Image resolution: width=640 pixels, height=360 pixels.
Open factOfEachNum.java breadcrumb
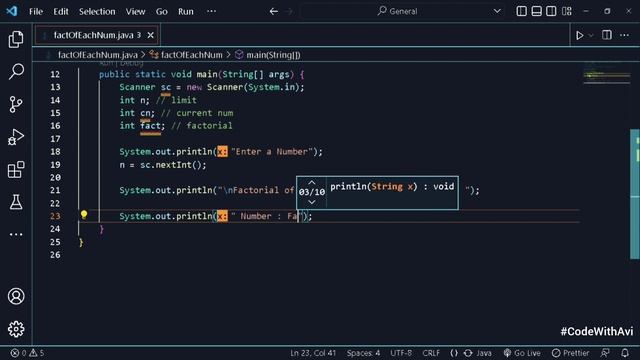[98, 55]
